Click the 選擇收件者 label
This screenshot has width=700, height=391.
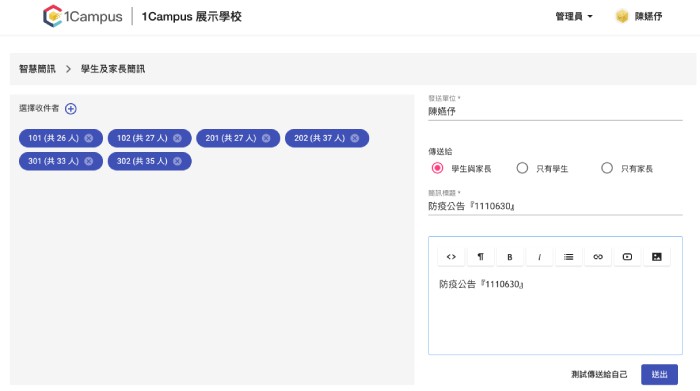tap(39, 108)
